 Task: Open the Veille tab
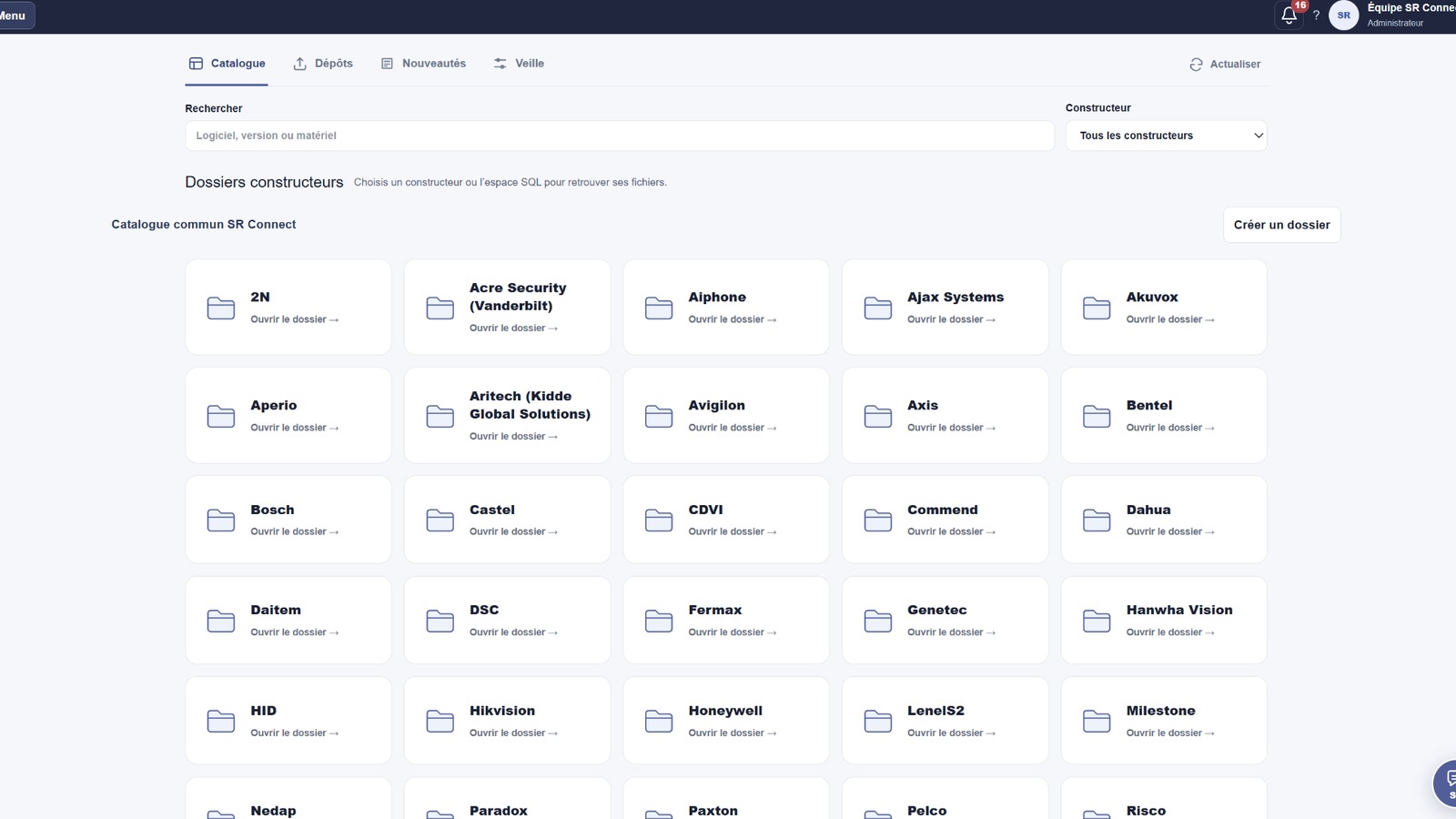[519, 64]
